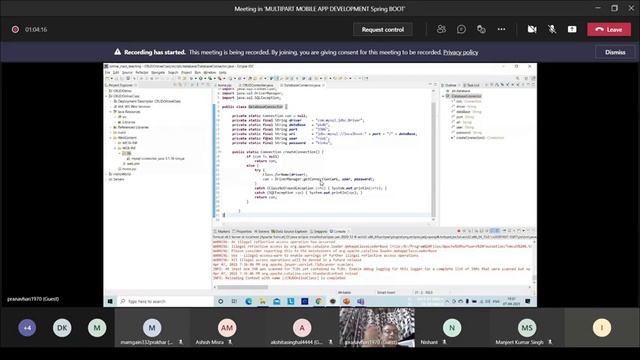Image resolution: width=640 pixels, height=360 pixels.
Task: Show the meeting participants list
Action: tap(441, 29)
